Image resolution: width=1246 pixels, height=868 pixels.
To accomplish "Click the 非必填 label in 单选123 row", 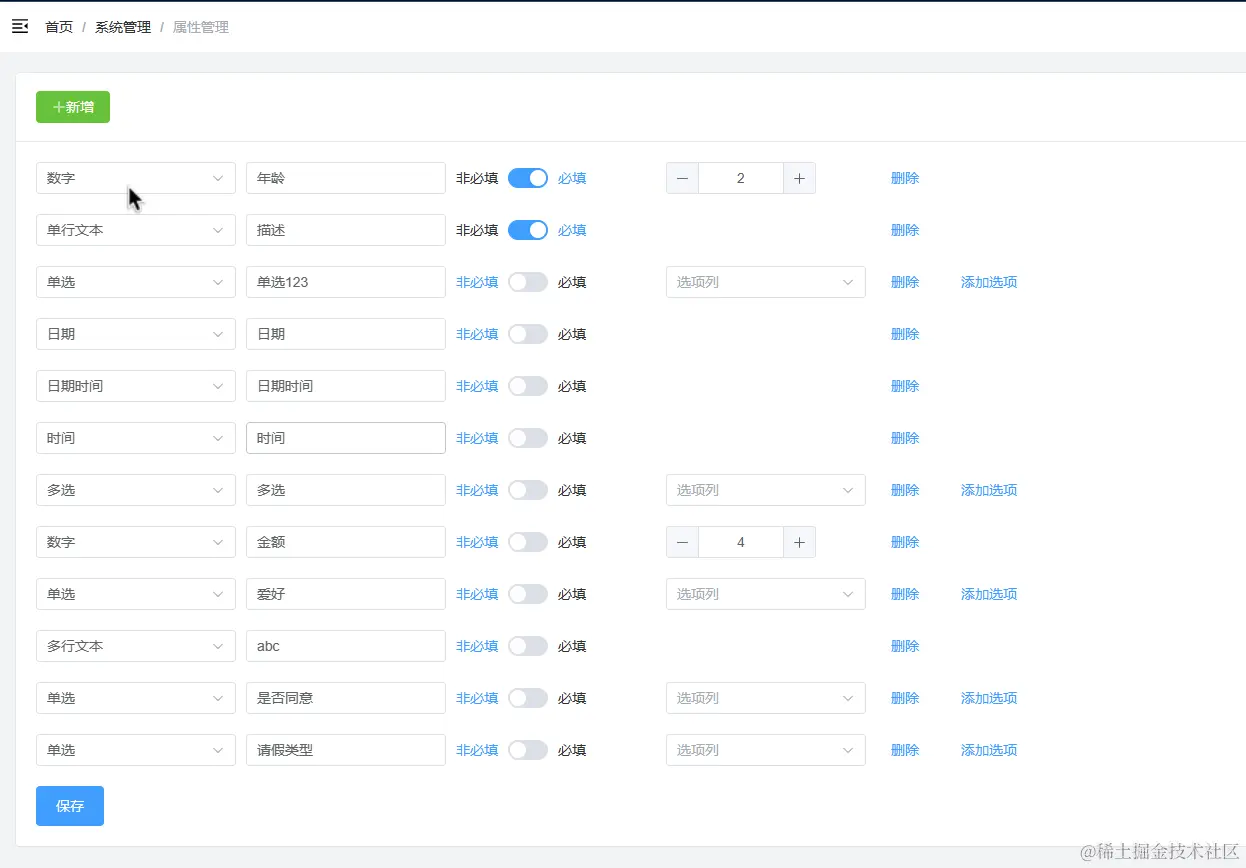I will (477, 282).
